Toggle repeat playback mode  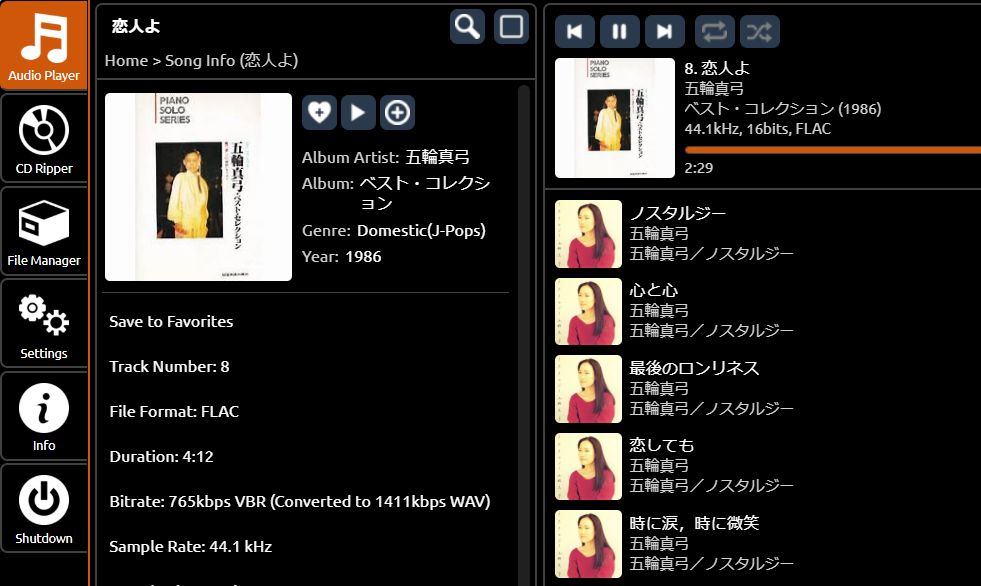(714, 31)
